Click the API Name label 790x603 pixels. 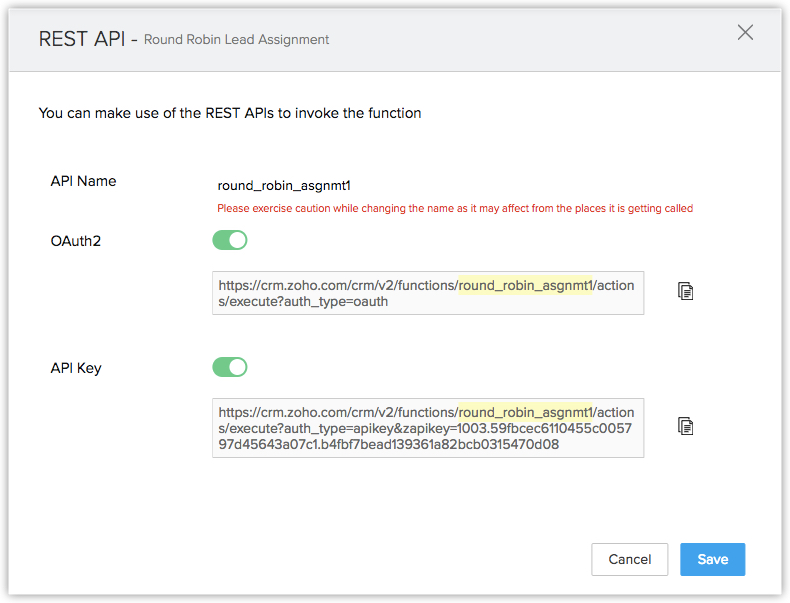pos(83,181)
